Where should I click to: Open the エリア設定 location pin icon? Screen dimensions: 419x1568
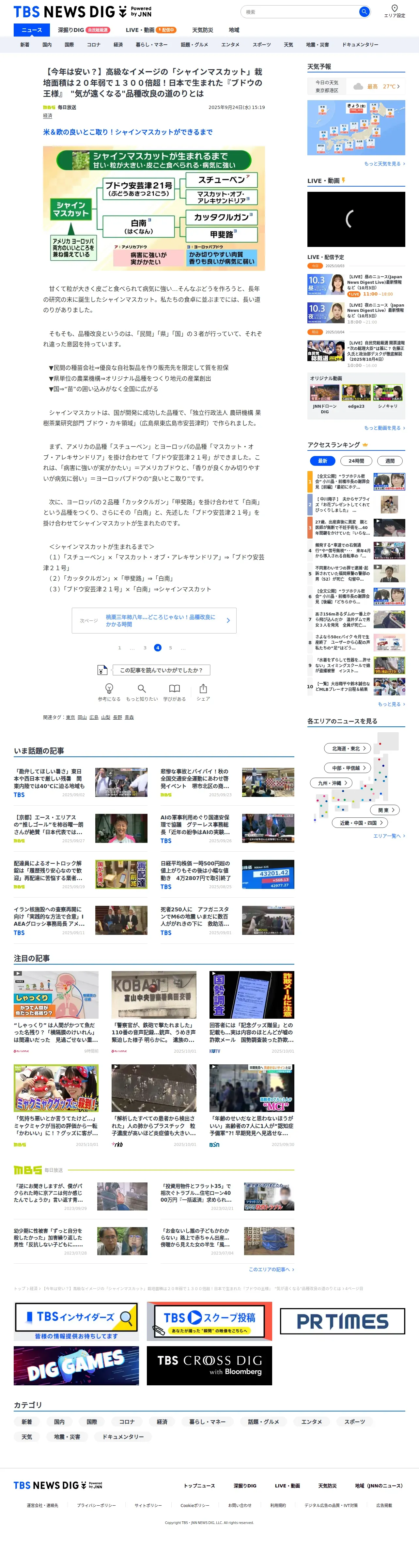click(x=394, y=8)
